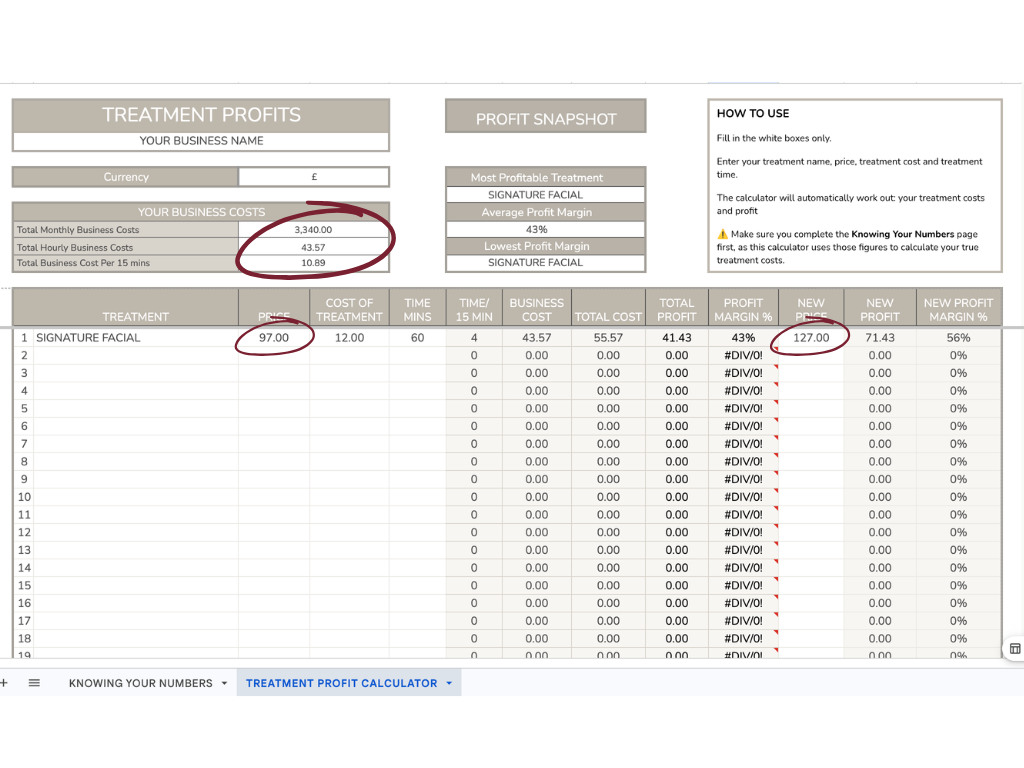Viewport: 1024px width, 768px height.
Task: Click the 43% average profit margin cell
Action: click(x=537, y=230)
